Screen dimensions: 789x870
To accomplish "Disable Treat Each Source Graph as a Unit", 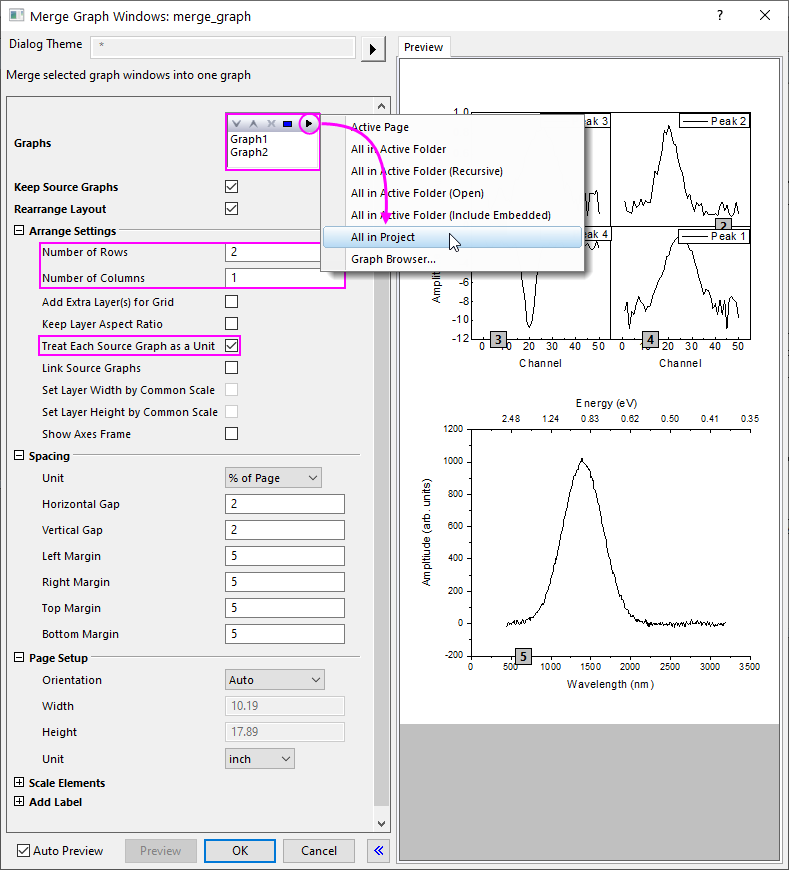I will coord(232,346).
